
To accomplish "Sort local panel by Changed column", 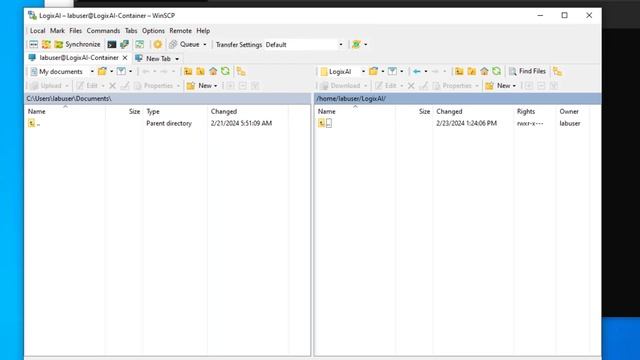I will click(248, 111).
